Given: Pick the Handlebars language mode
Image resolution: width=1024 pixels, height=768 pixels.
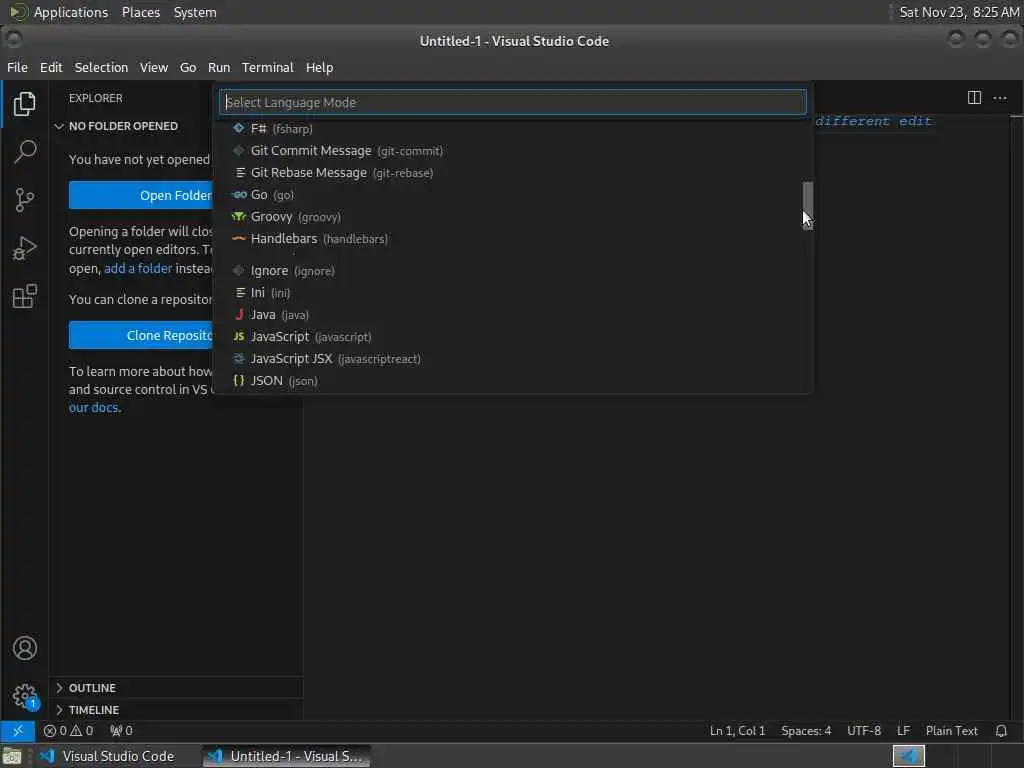Looking at the screenshot, I should click(513, 239).
